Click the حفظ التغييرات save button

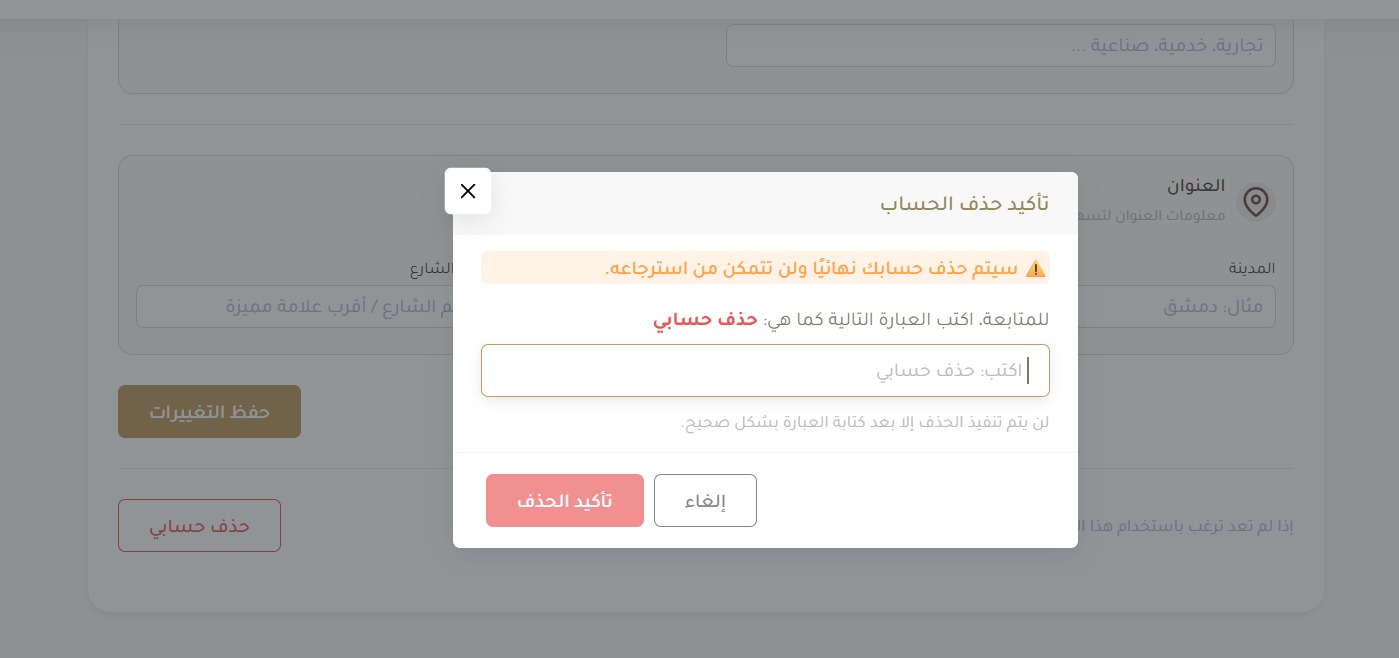point(209,411)
